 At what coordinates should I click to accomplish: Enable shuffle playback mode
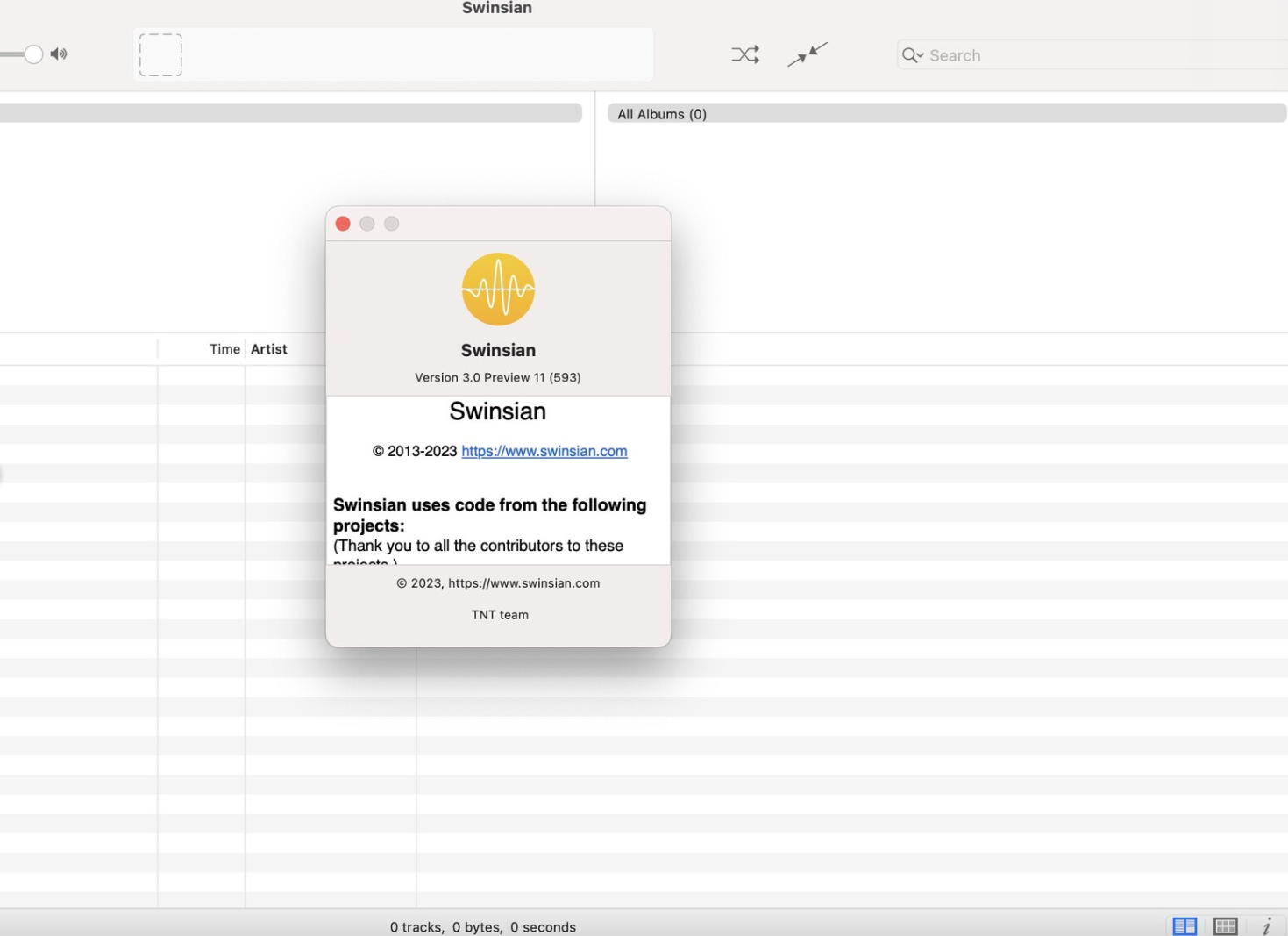[x=744, y=54]
